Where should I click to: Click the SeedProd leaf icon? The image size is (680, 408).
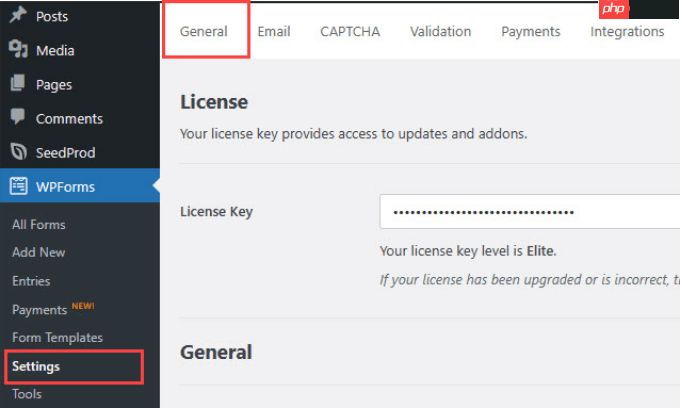tap(18, 151)
